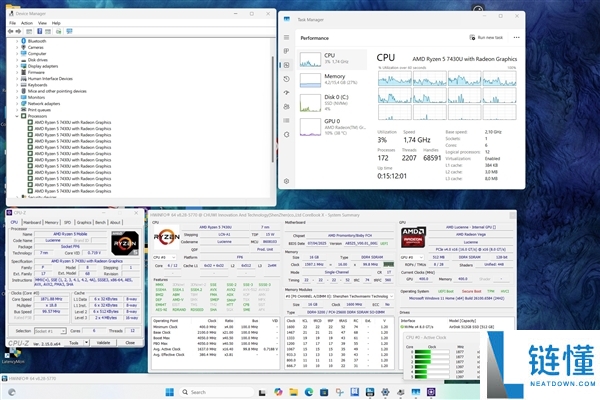Open Help menu in Device Manager
This screenshot has width=600, height=400.
[x=56, y=23]
